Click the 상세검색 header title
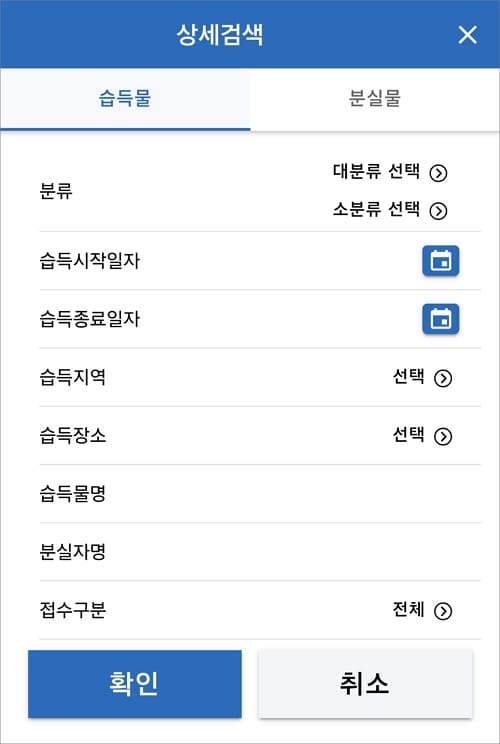This screenshot has width=500, height=744. click(220, 35)
